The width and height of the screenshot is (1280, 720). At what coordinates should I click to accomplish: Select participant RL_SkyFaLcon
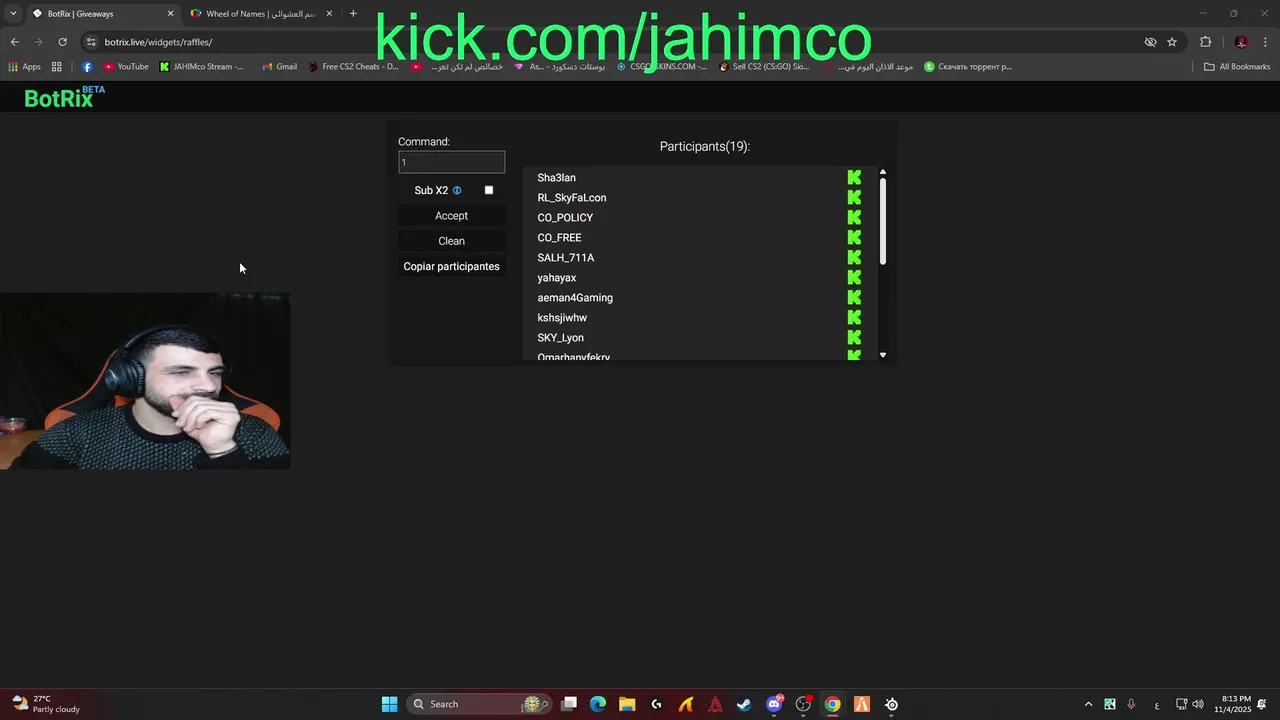(571, 198)
